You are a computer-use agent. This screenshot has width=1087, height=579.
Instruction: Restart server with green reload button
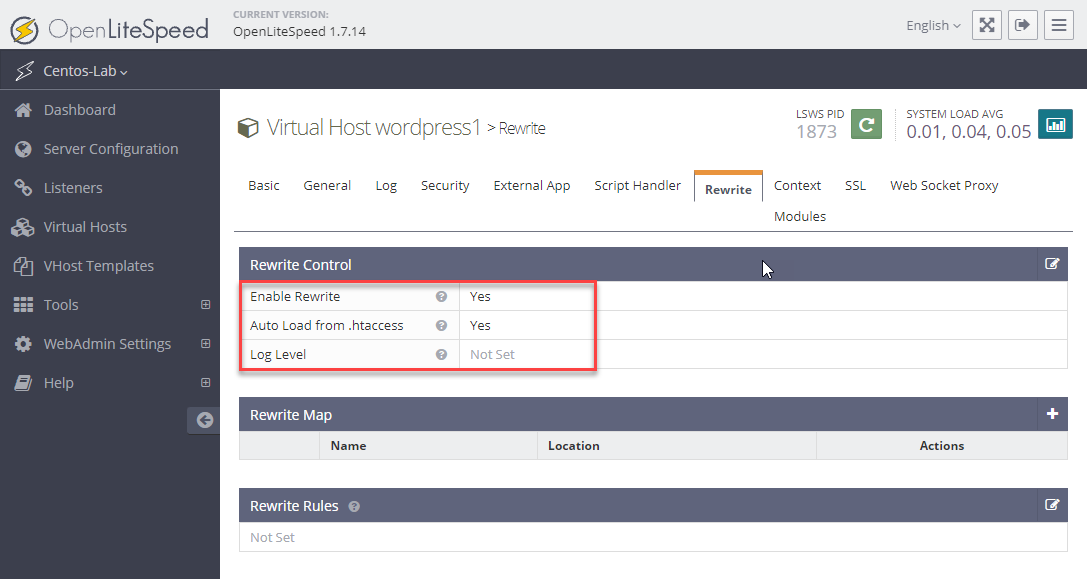pyautogui.click(x=866, y=124)
